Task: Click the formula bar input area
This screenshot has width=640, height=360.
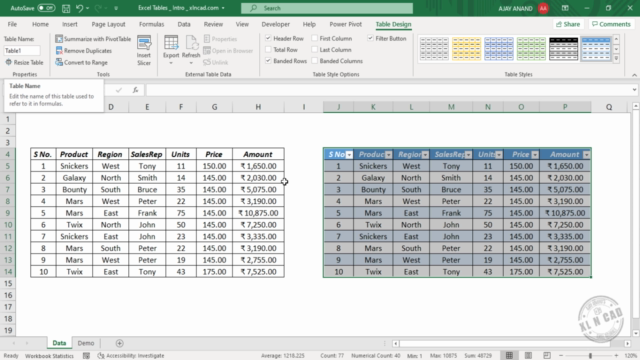Action: coord(388,90)
